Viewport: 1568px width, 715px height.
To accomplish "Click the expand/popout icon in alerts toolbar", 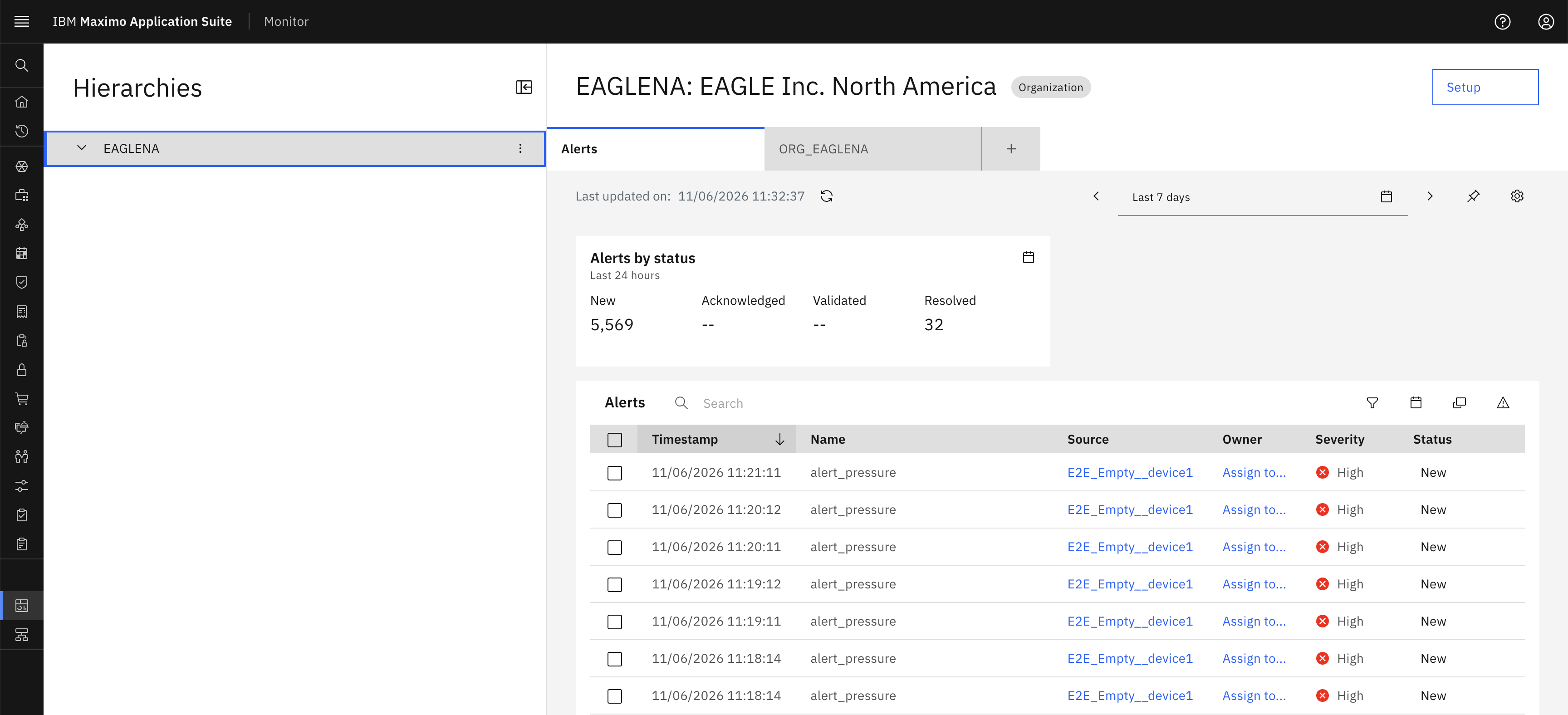I will coord(1459,403).
